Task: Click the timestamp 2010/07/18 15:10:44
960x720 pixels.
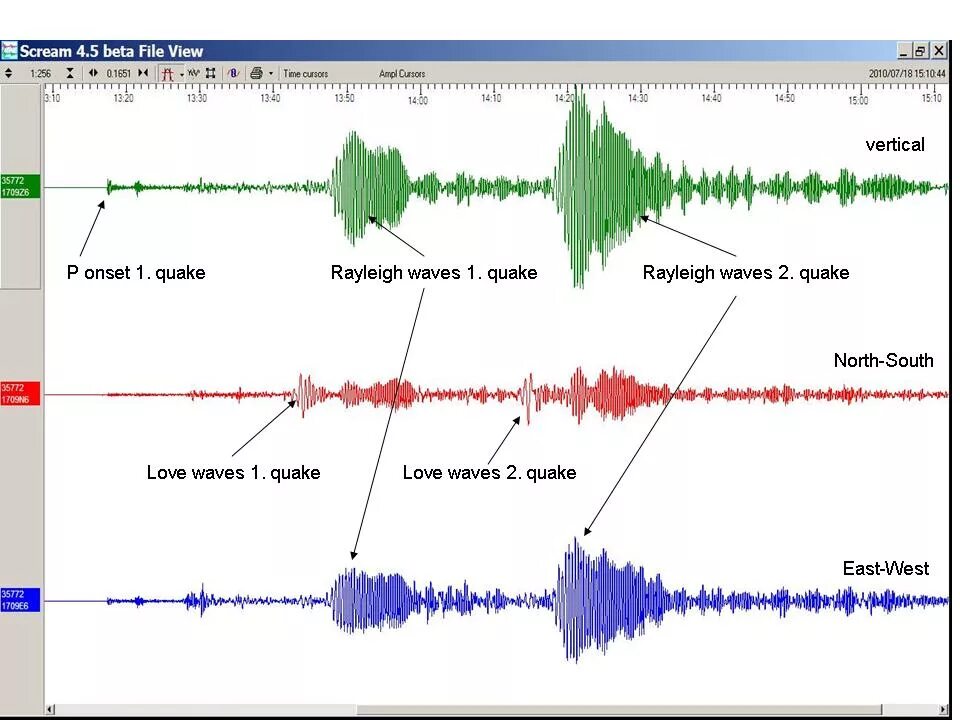Action: click(x=907, y=73)
